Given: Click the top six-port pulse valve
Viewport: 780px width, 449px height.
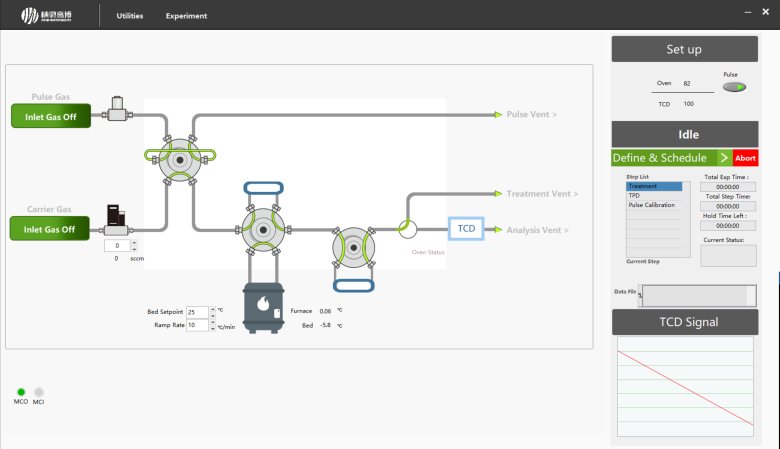Looking at the screenshot, I should [180, 158].
